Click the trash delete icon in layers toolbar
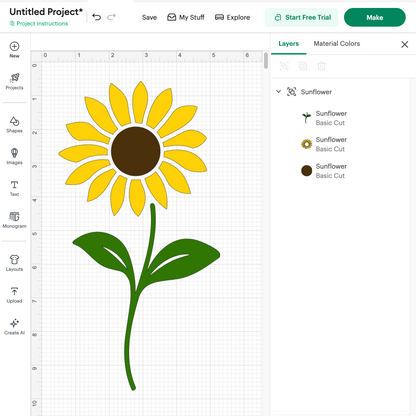The height and width of the screenshot is (416, 416). pyautogui.click(x=321, y=66)
